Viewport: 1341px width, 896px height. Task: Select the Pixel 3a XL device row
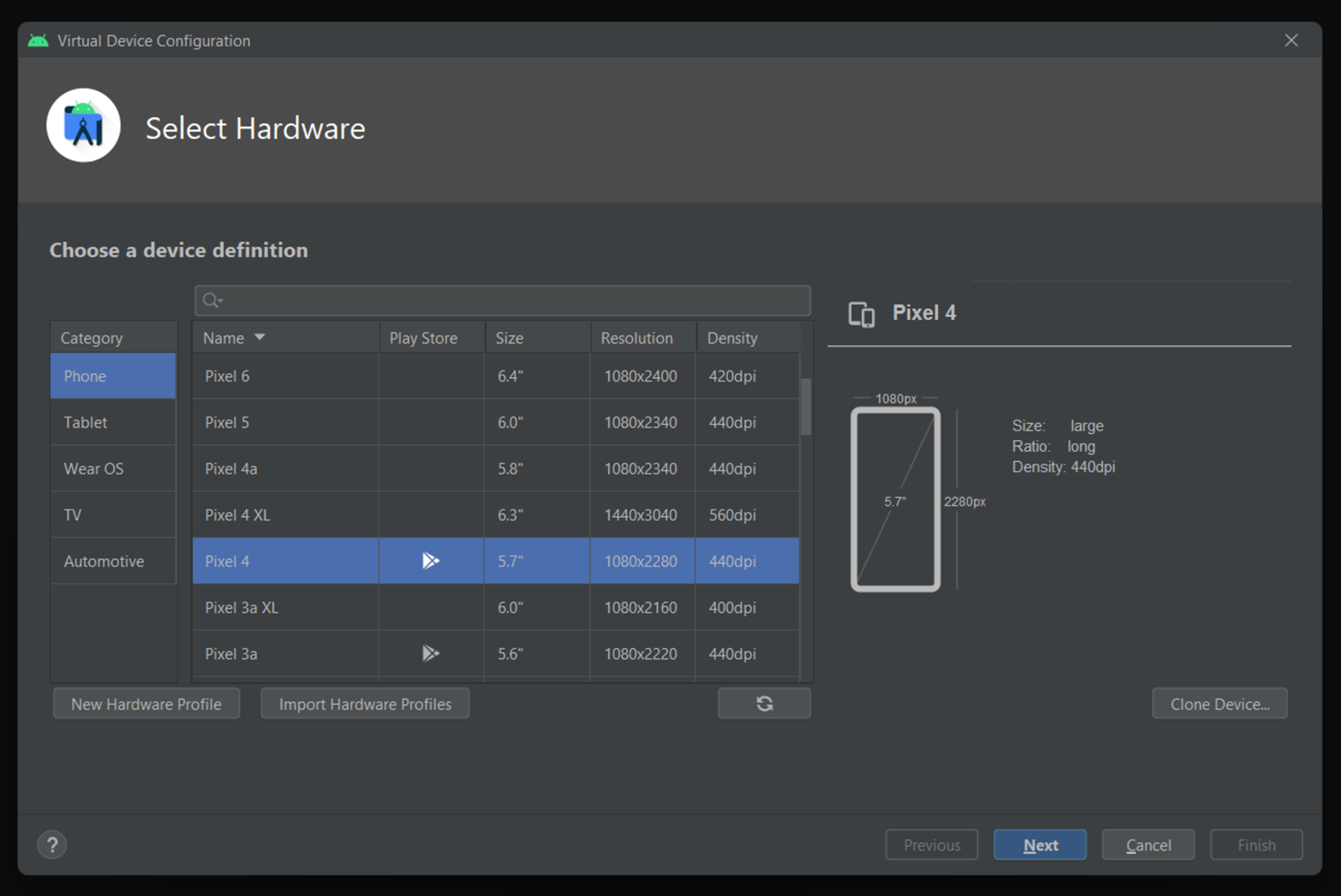(495, 607)
